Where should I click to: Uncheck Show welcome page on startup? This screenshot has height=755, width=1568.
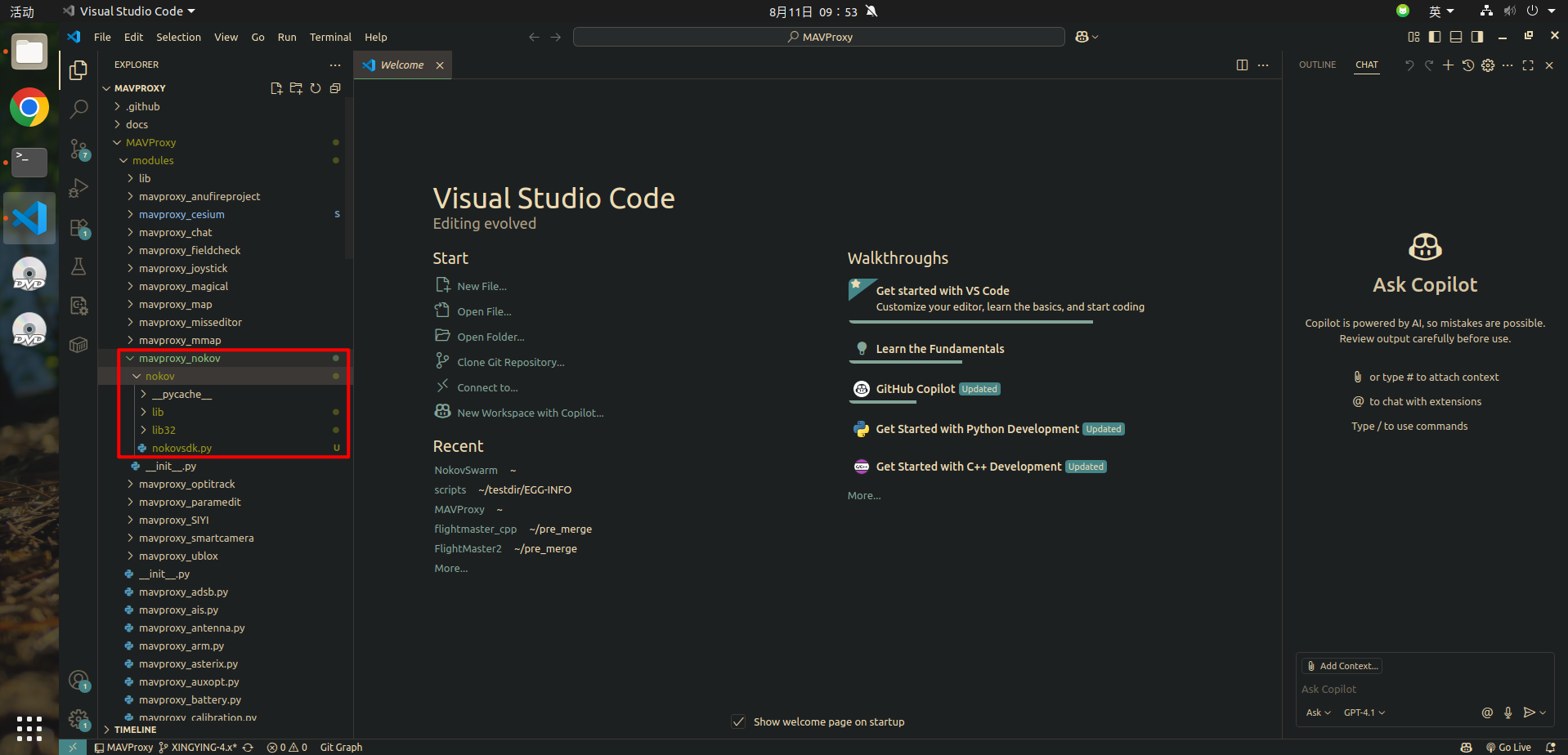pyautogui.click(x=738, y=721)
